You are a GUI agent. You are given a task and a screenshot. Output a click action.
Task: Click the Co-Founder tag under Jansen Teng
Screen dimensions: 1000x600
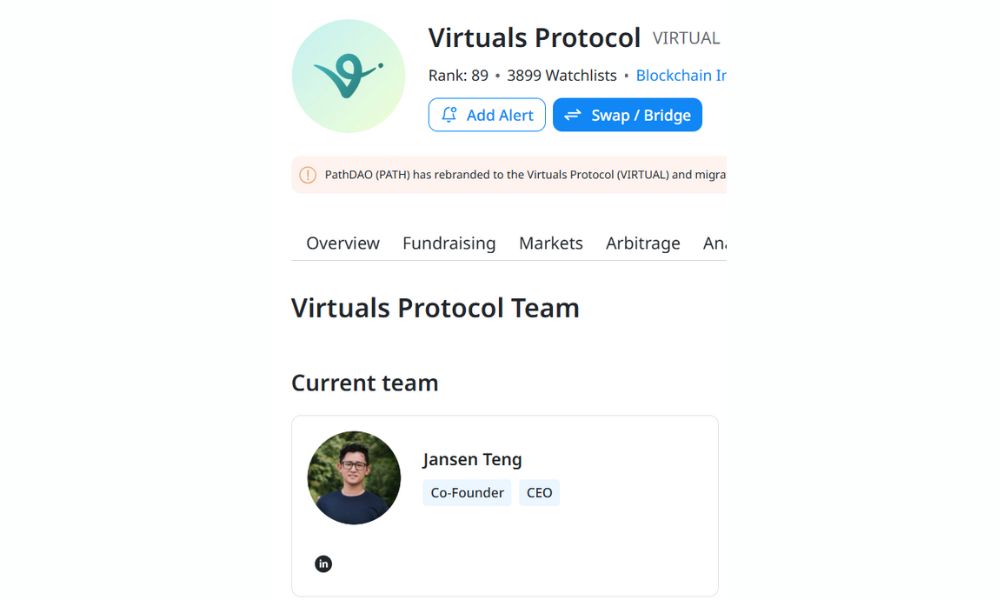pyautogui.click(x=466, y=492)
